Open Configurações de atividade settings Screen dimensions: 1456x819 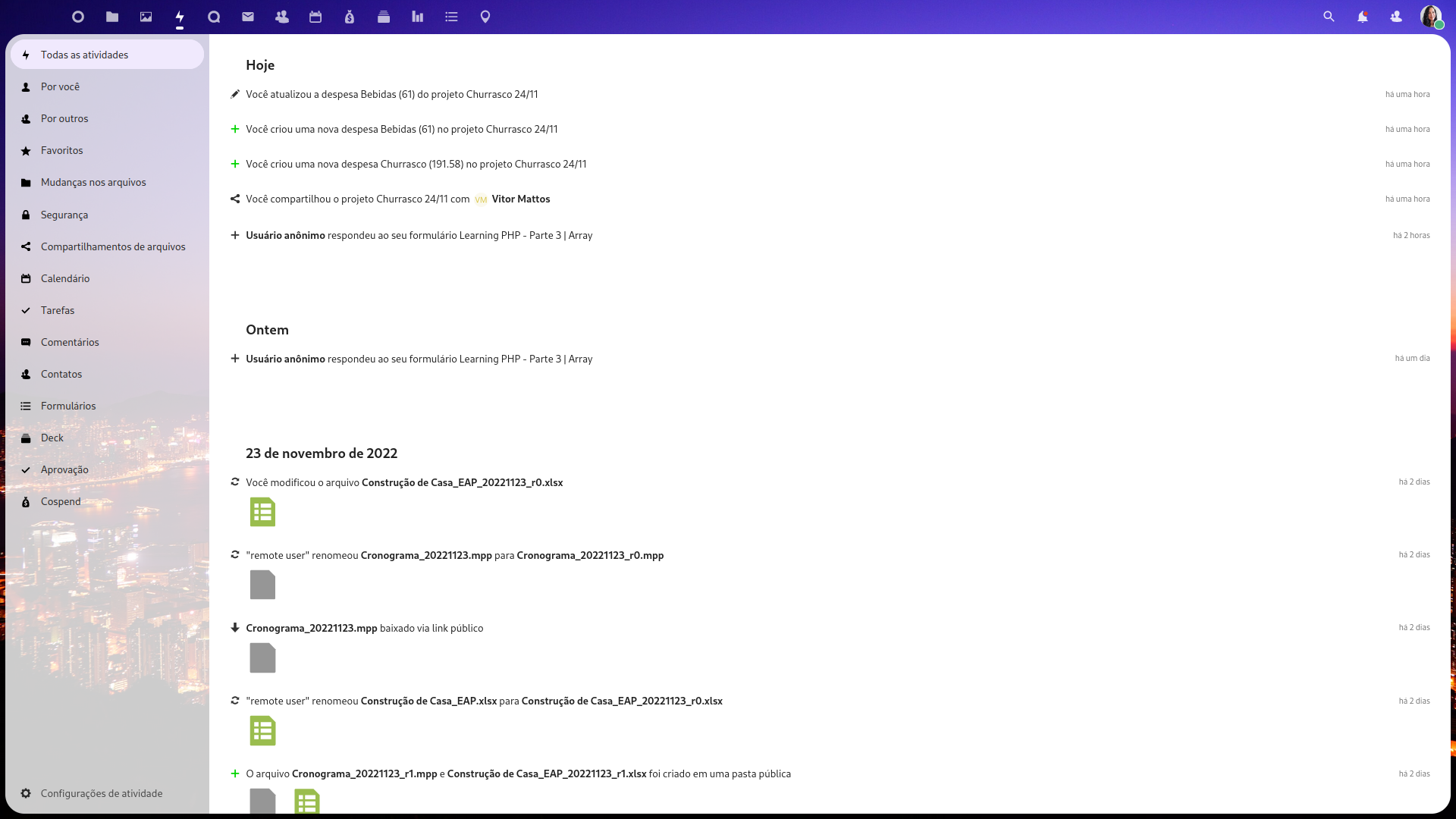point(102,793)
